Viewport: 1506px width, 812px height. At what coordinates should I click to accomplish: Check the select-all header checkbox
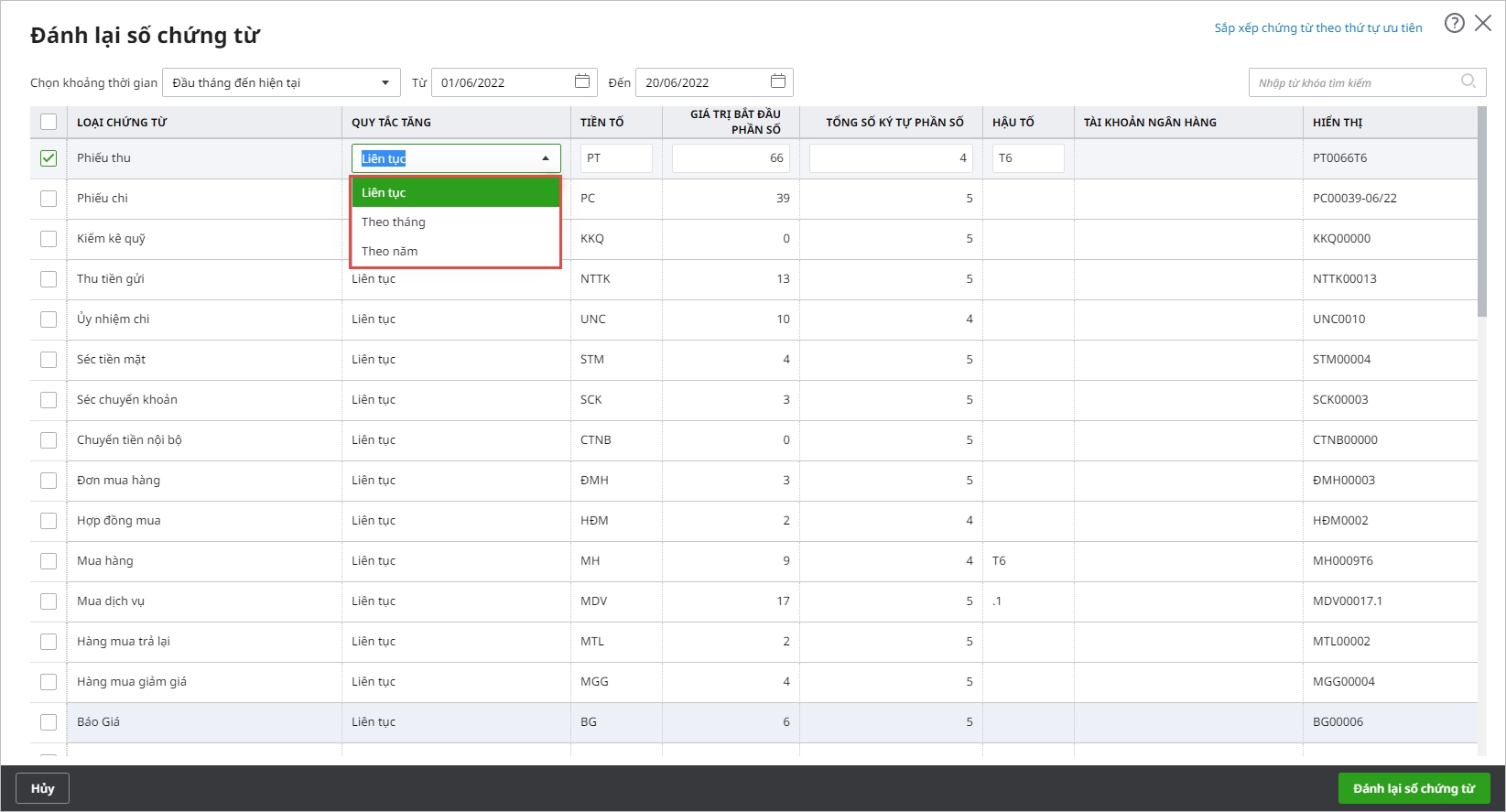(x=49, y=122)
